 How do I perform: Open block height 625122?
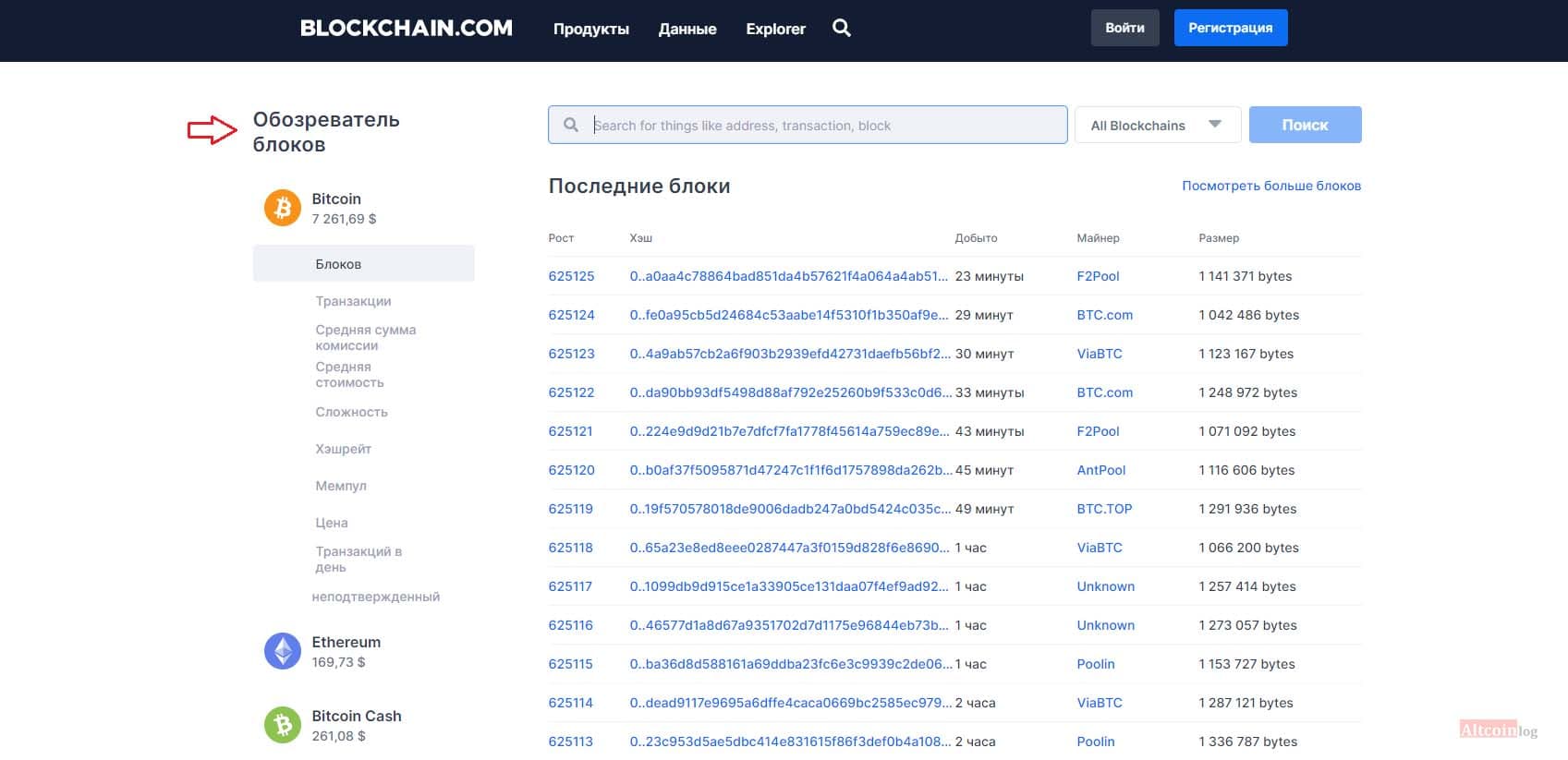tap(571, 392)
